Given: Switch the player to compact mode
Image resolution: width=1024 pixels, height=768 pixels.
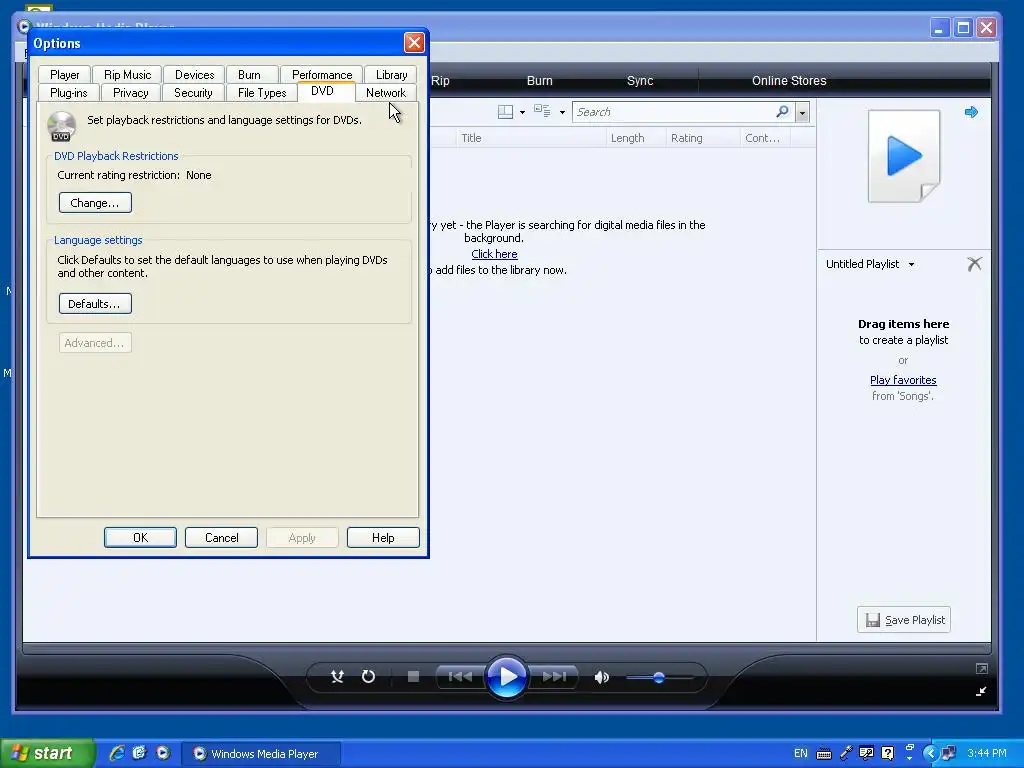Looking at the screenshot, I should click(981, 691).
